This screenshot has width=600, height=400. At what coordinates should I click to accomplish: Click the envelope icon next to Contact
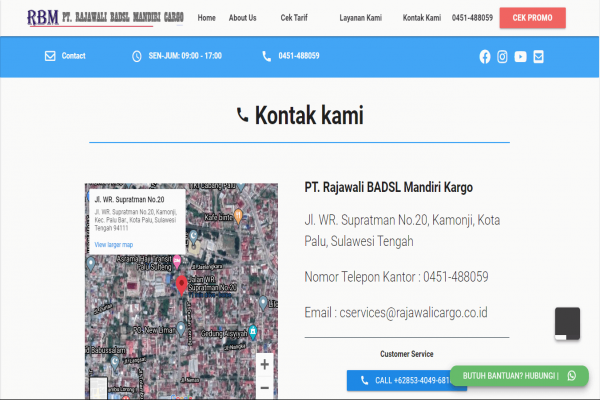[50, 56]
